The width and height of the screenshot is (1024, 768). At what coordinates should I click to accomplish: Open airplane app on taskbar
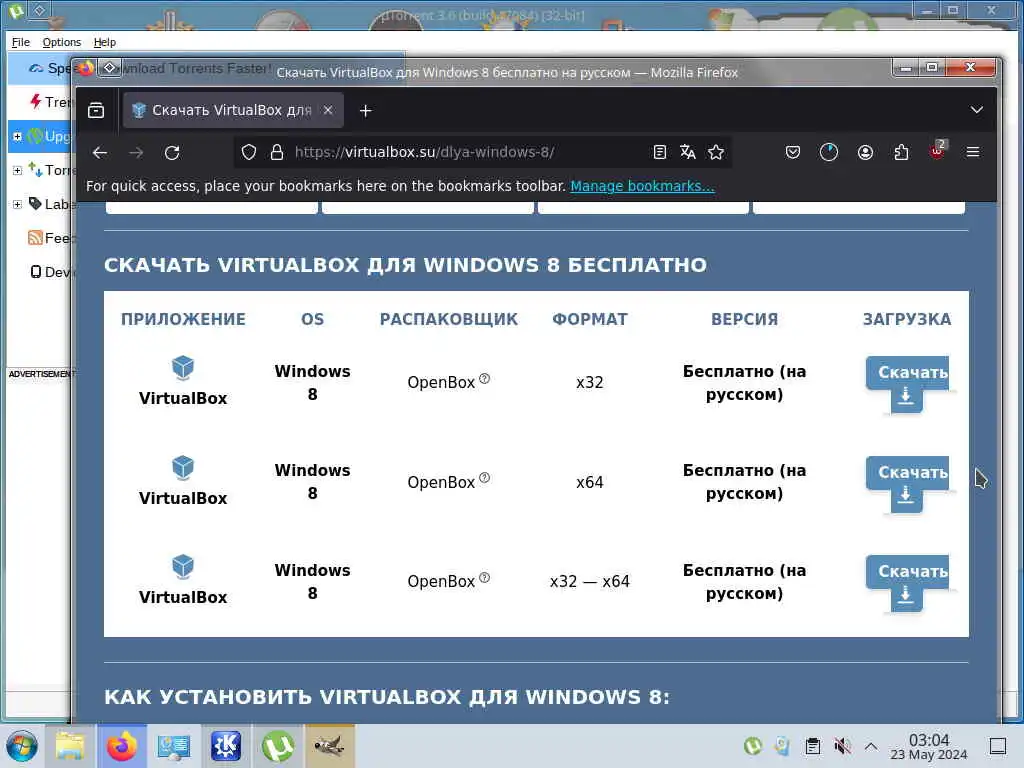coord(330,745)
